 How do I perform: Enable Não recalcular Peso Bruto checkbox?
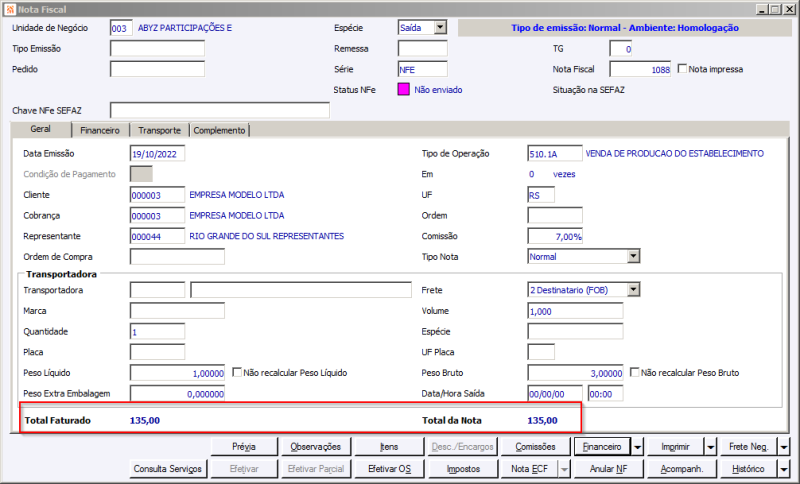click(635, 372)
